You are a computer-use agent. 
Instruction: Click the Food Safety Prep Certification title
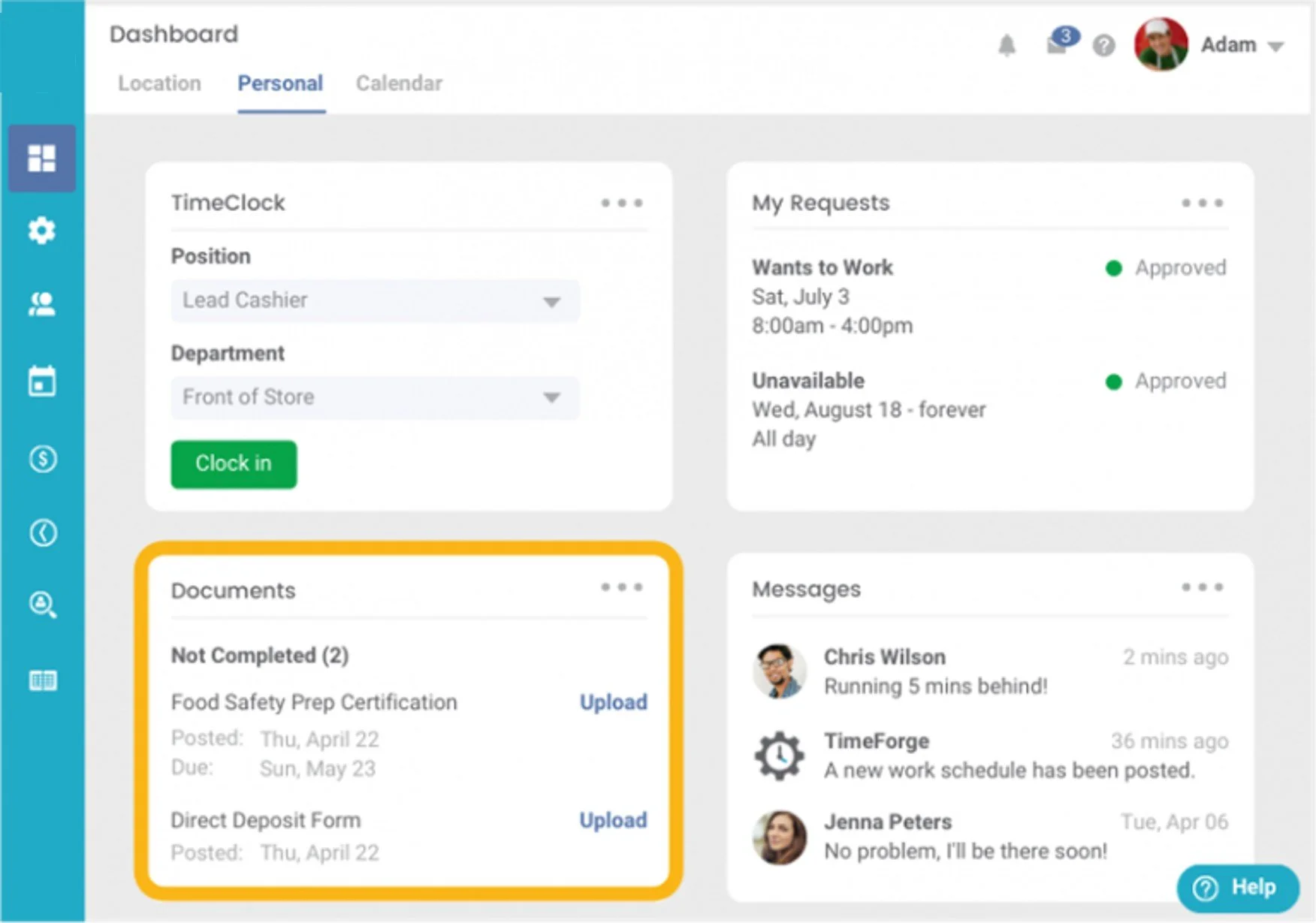point(314,702)
